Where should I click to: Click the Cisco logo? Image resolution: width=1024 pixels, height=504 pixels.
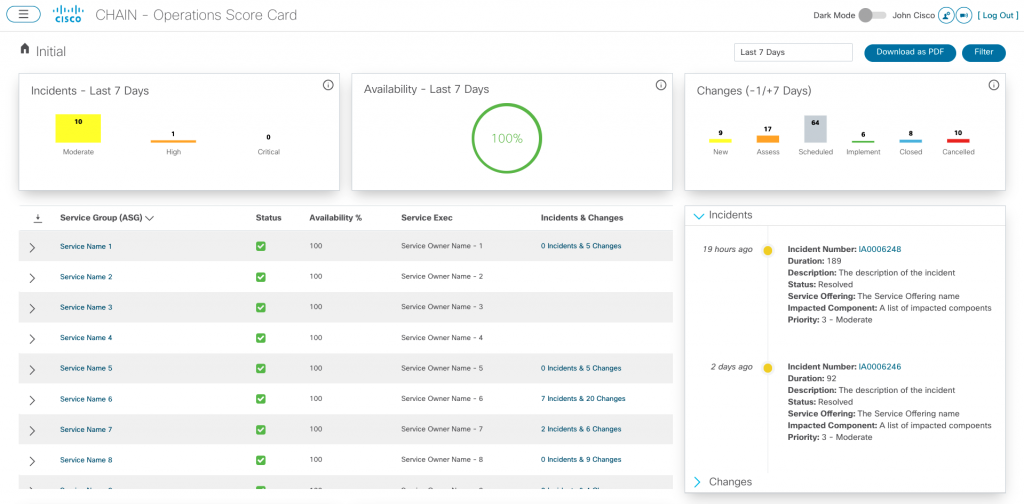pos(68,15)
